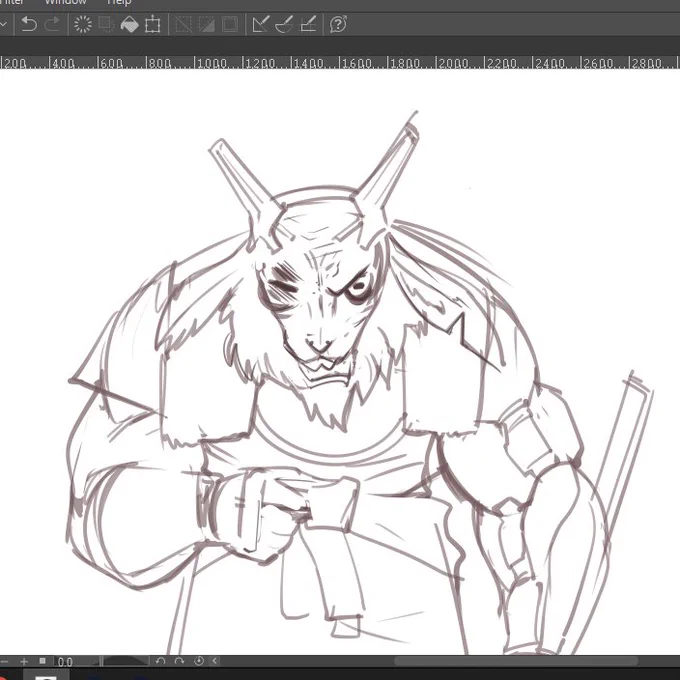
Task: Undo the last action
Action: 29,24
